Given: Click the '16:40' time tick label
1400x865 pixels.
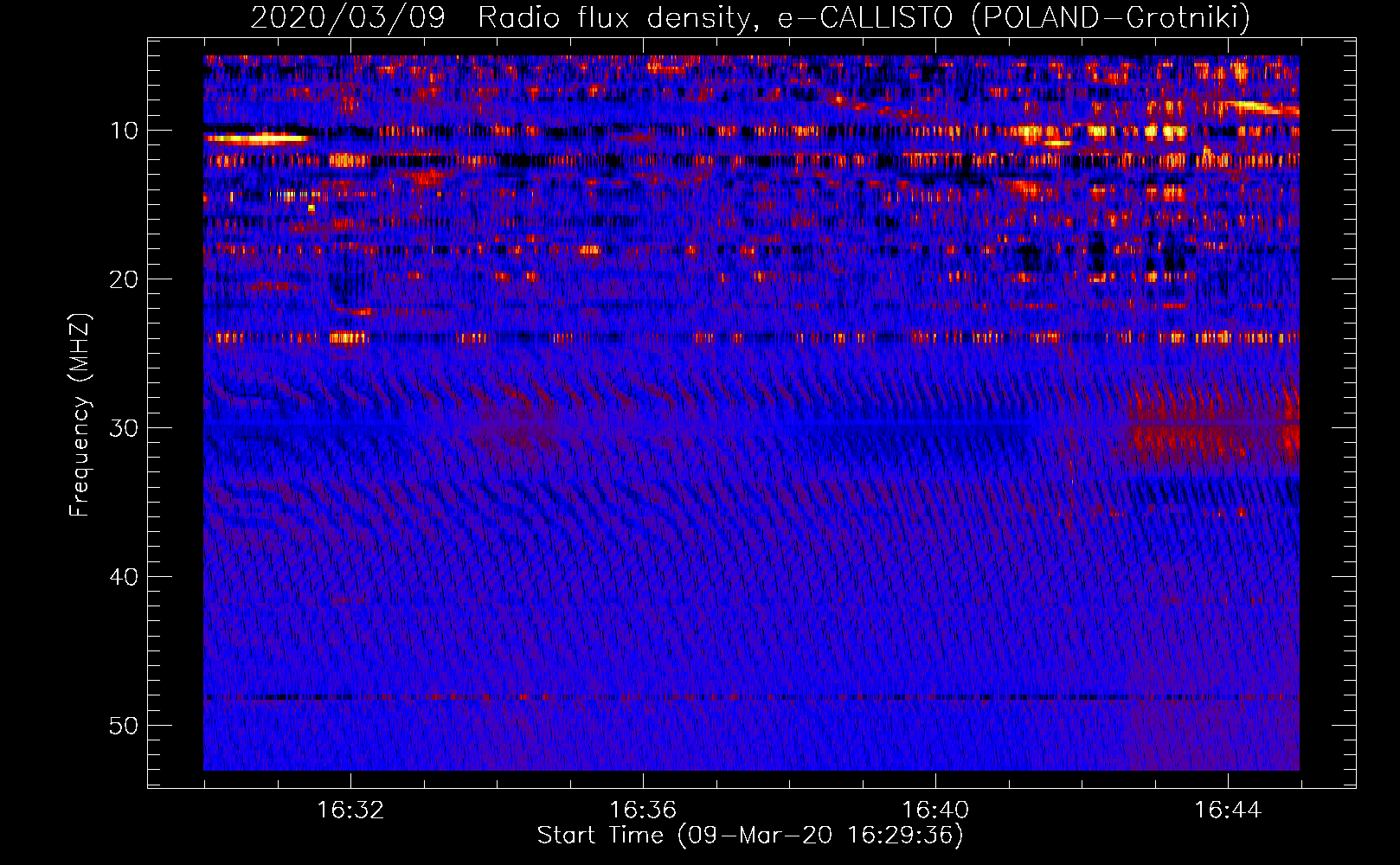Looking at the screenshot, I should pos(935,811).
